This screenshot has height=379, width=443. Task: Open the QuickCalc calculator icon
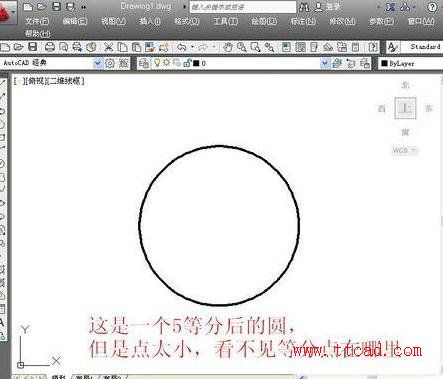pos(356,47)
